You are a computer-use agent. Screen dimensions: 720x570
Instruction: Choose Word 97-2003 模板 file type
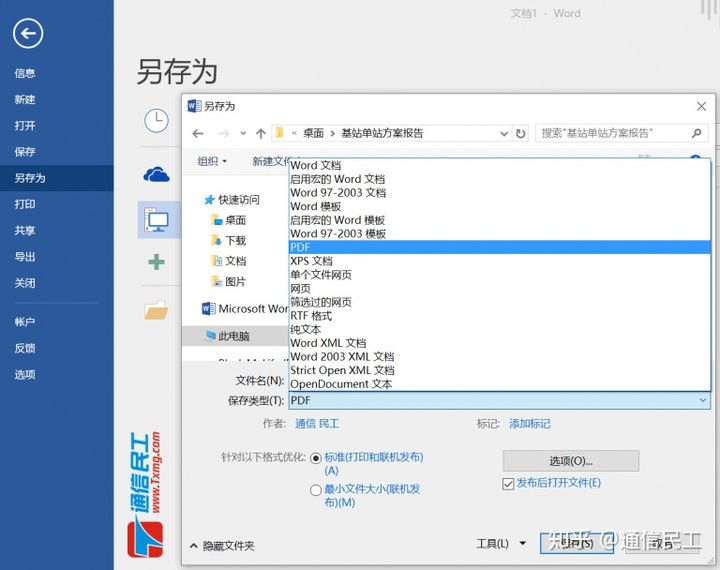tap(500, 234)
